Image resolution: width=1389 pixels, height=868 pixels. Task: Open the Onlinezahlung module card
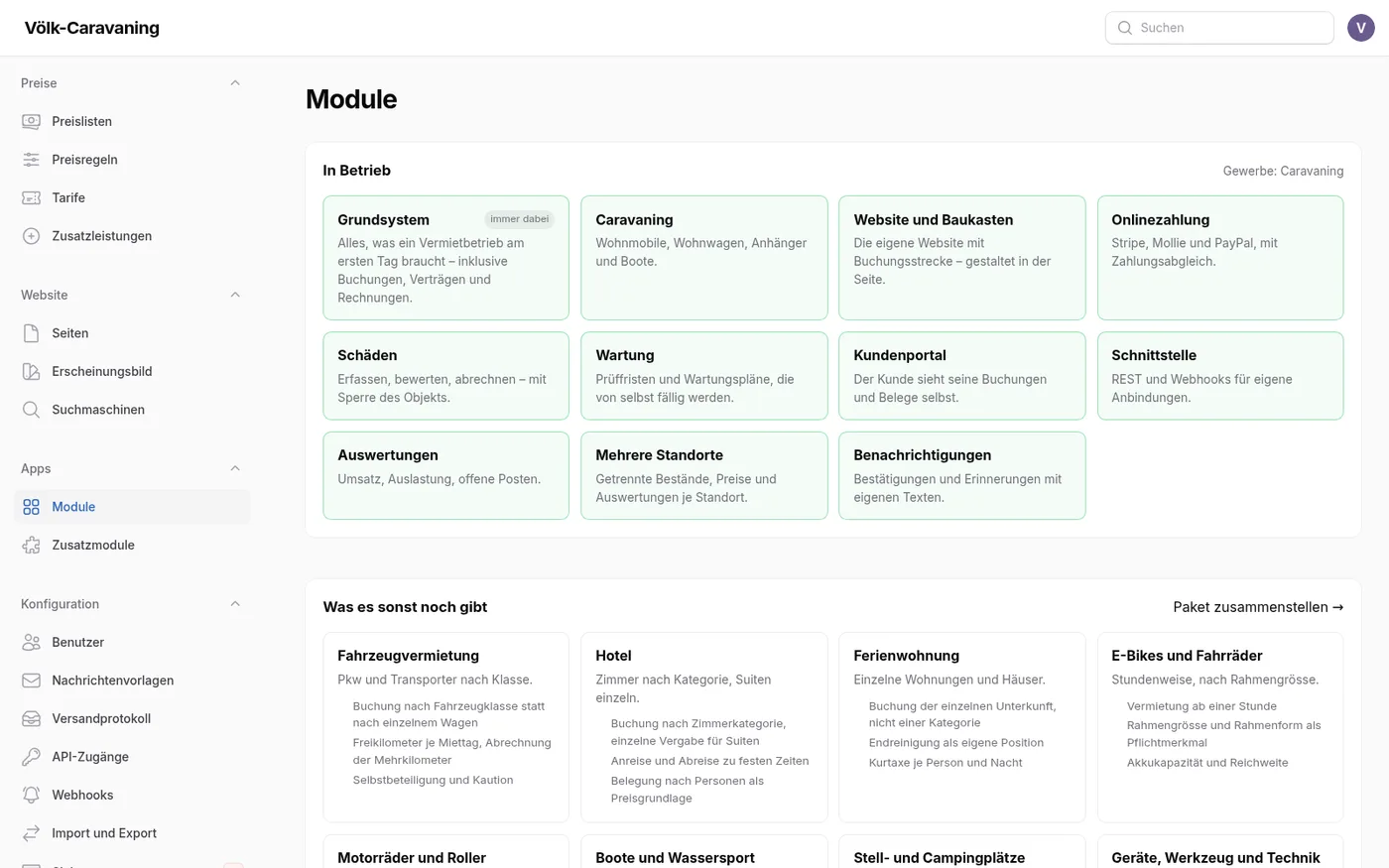[x=1220, y=258]
